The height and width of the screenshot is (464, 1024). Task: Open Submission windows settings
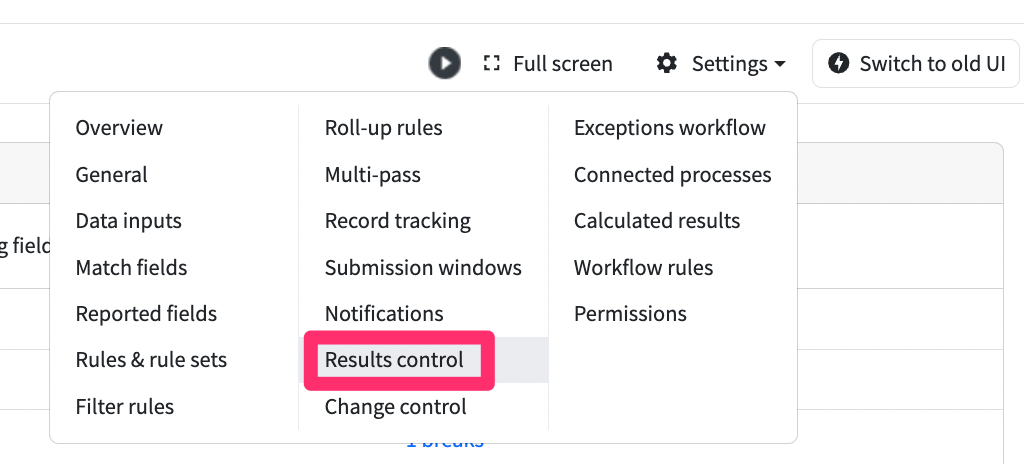(x=423, y=267)
